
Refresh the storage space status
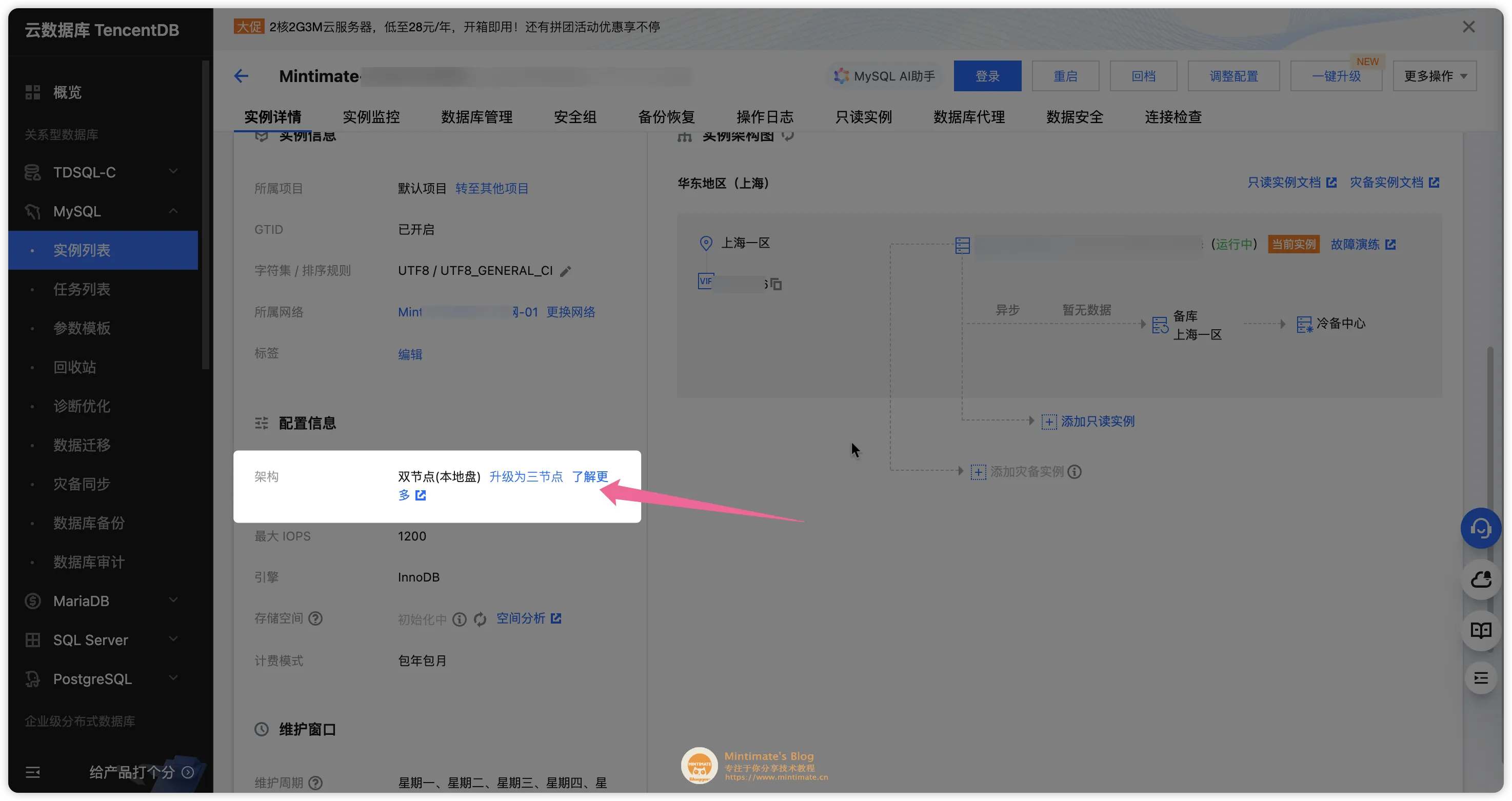coord(480,619)
